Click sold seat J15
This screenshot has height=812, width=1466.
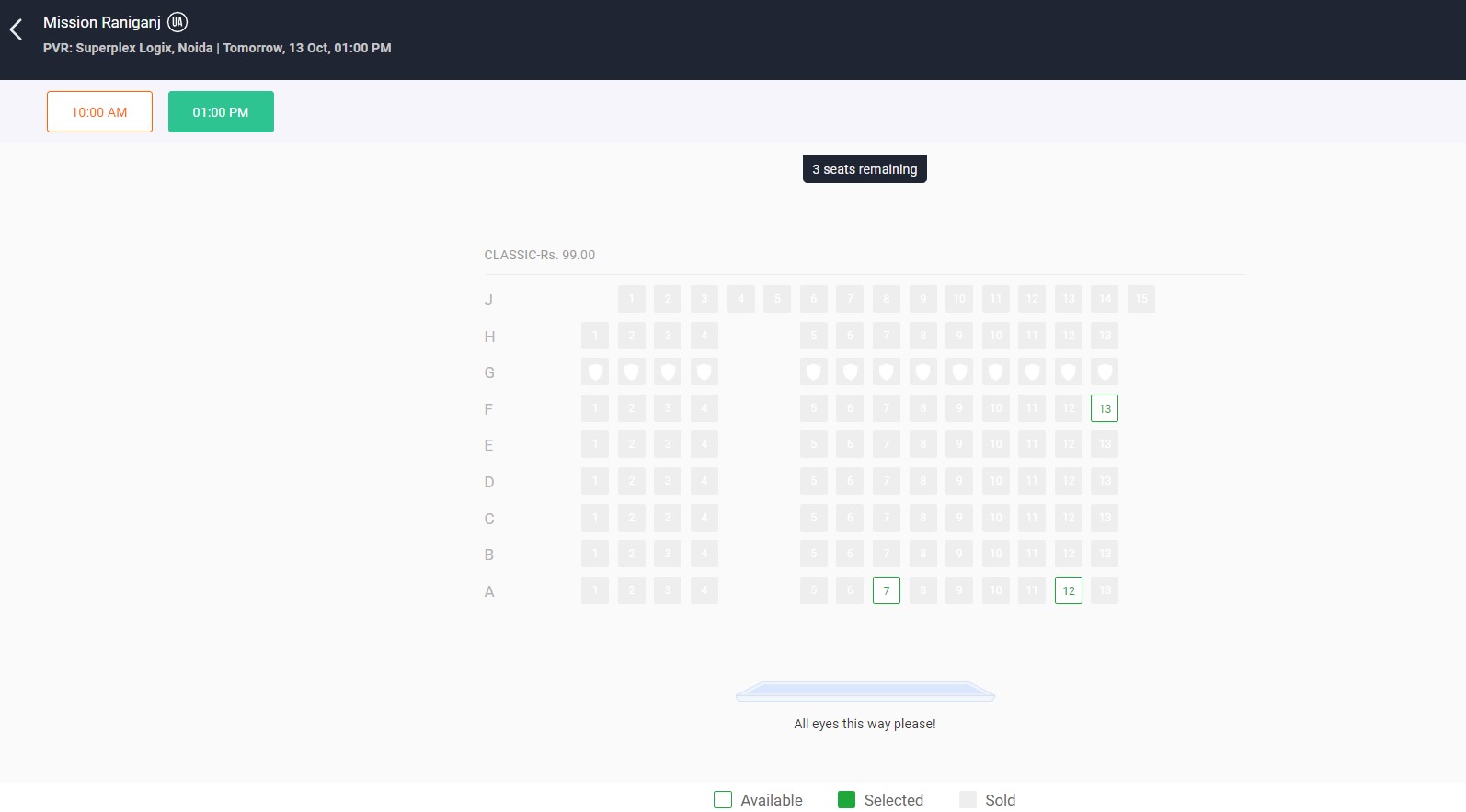tap(1140, 299)
